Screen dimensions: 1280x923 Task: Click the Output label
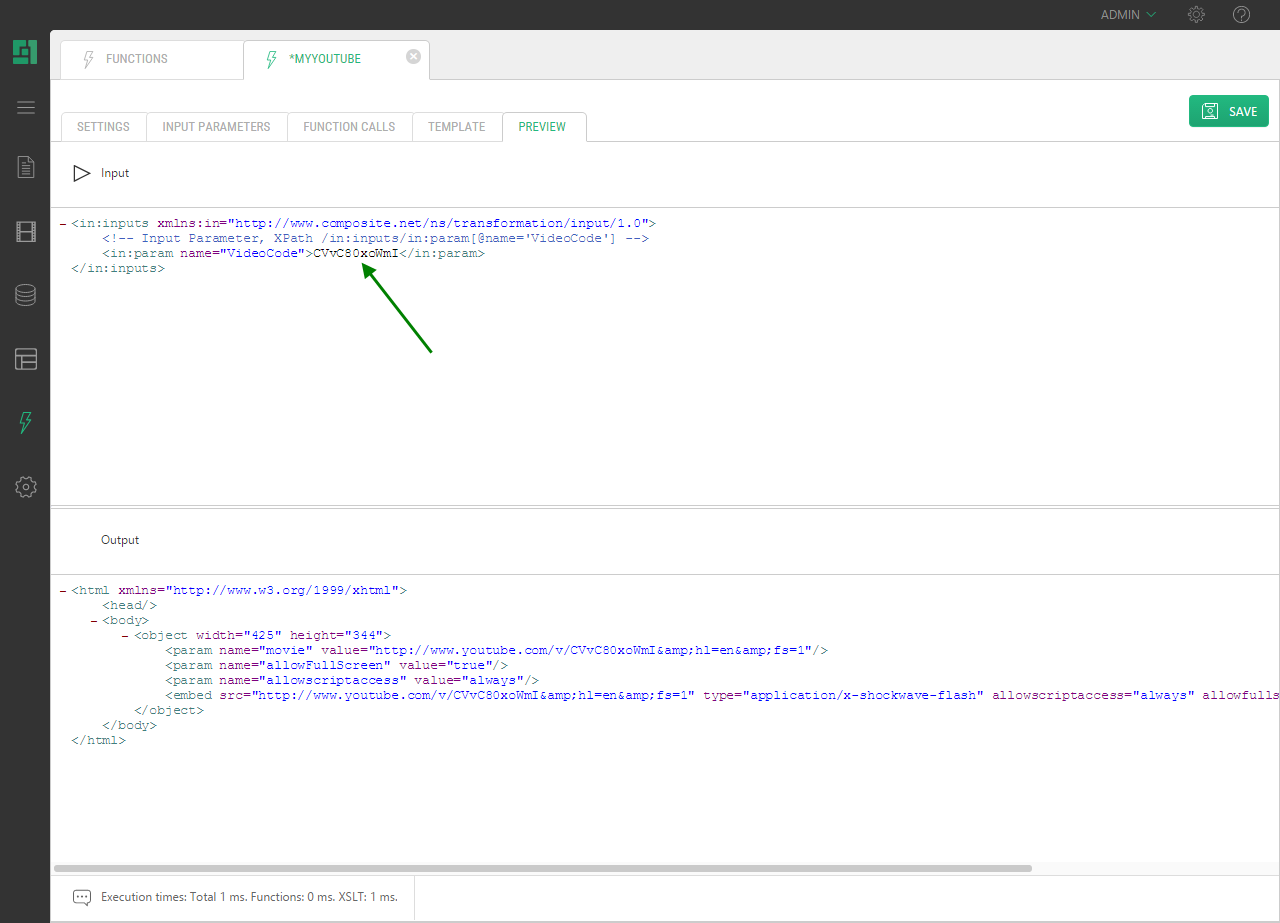click(120, 540)
